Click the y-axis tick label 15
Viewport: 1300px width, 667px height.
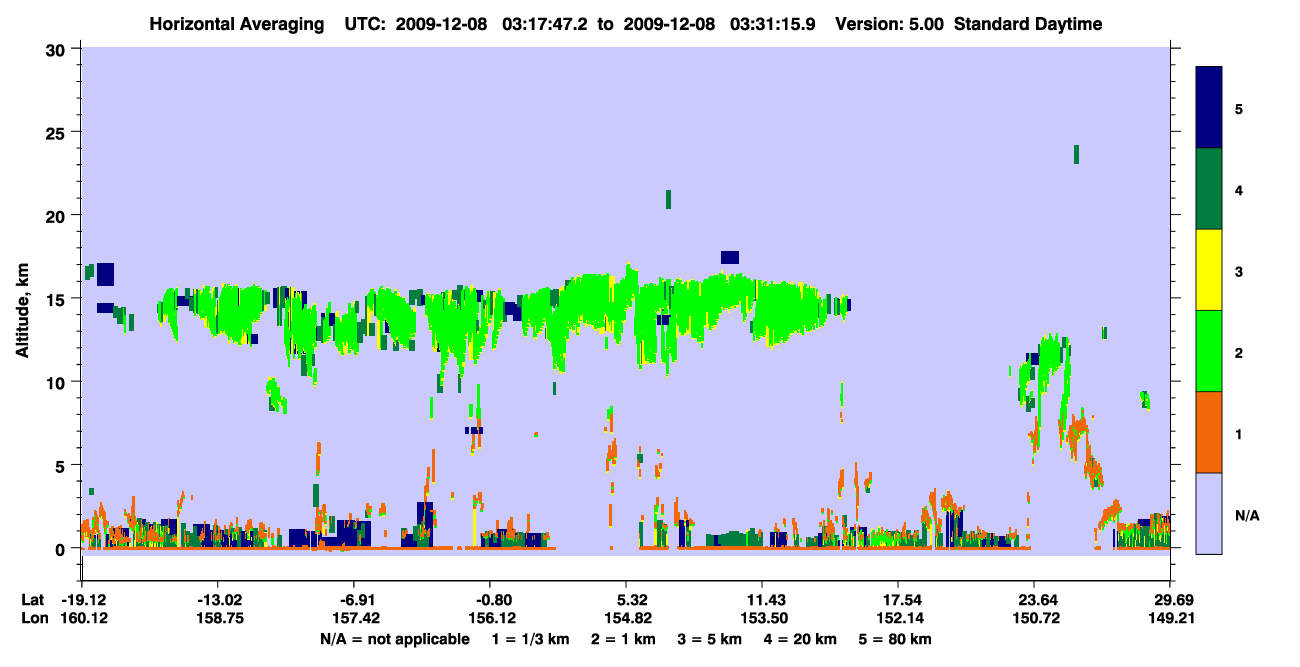[x=58, y=299]
